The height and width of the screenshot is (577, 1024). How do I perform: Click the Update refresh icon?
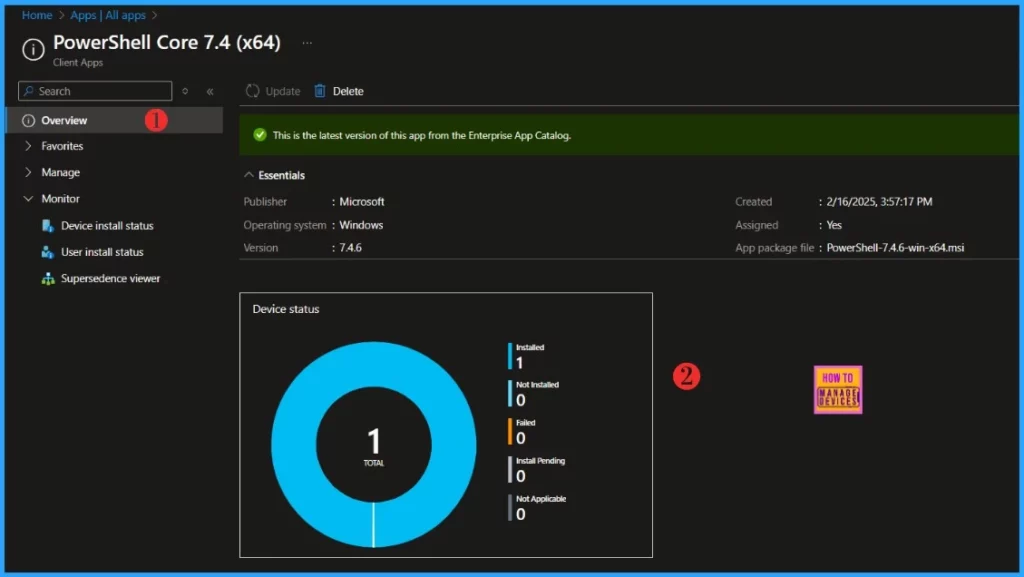click(253, 91)
